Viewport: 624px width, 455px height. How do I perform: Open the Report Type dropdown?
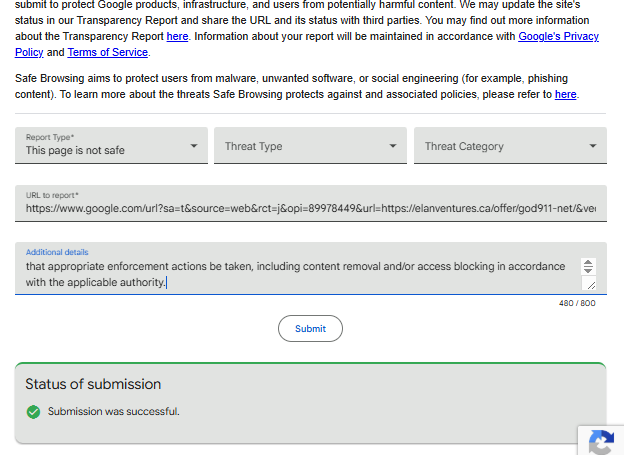pyautogui.click(x=111, y=145)
